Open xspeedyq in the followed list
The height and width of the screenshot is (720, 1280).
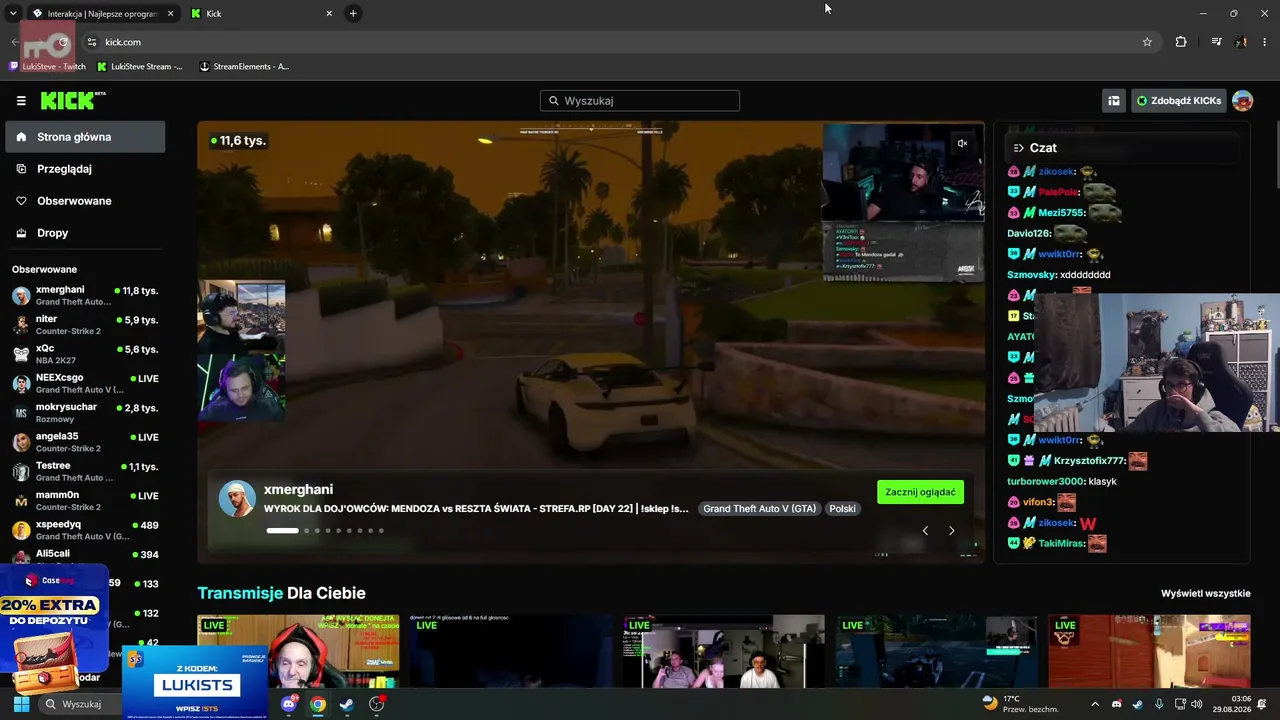pyautogui.click(x=85, y=530)
